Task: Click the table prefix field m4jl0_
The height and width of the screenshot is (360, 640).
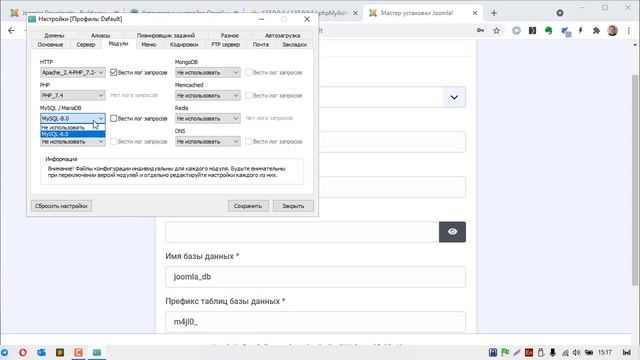Action: [316, 322]
